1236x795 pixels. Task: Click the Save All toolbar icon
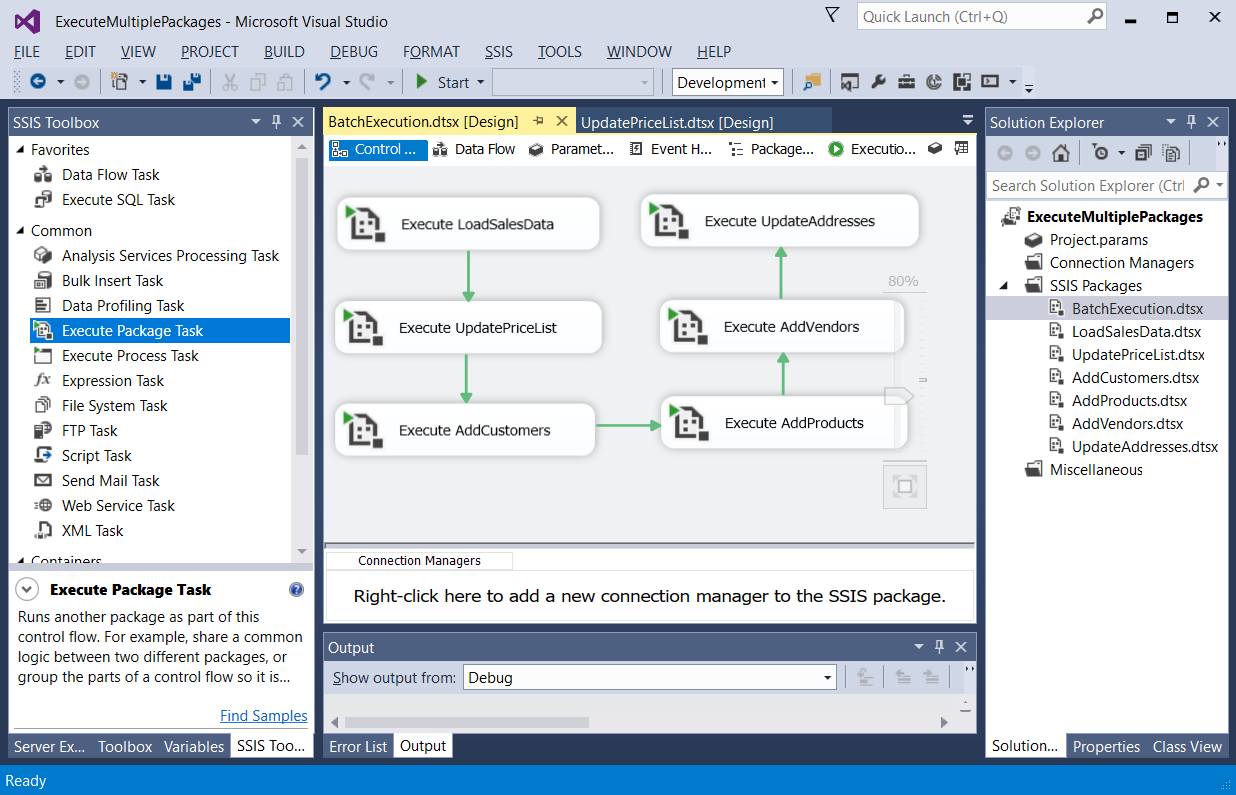point(191,82)
